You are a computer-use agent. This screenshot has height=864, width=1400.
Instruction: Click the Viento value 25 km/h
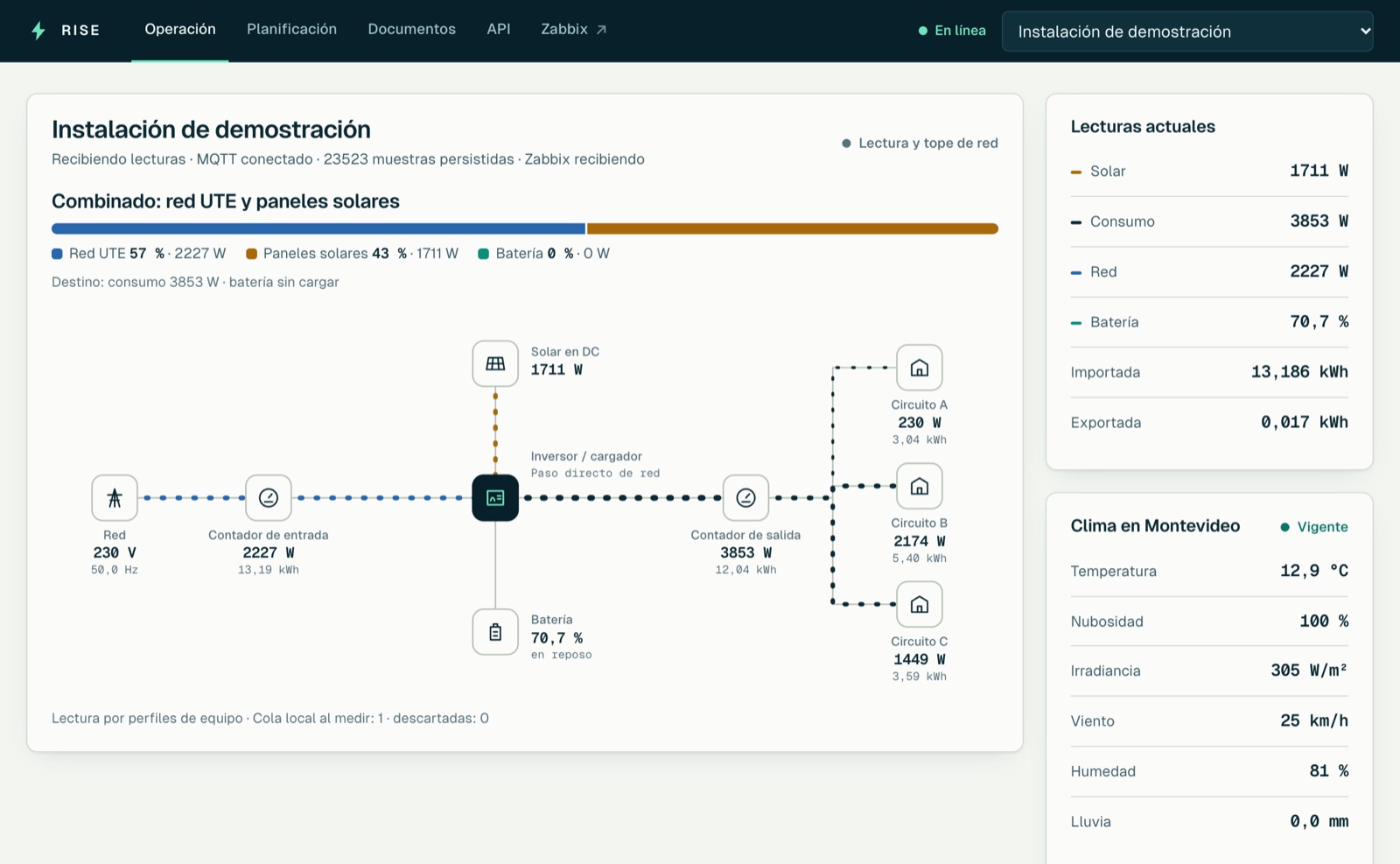1314,721
